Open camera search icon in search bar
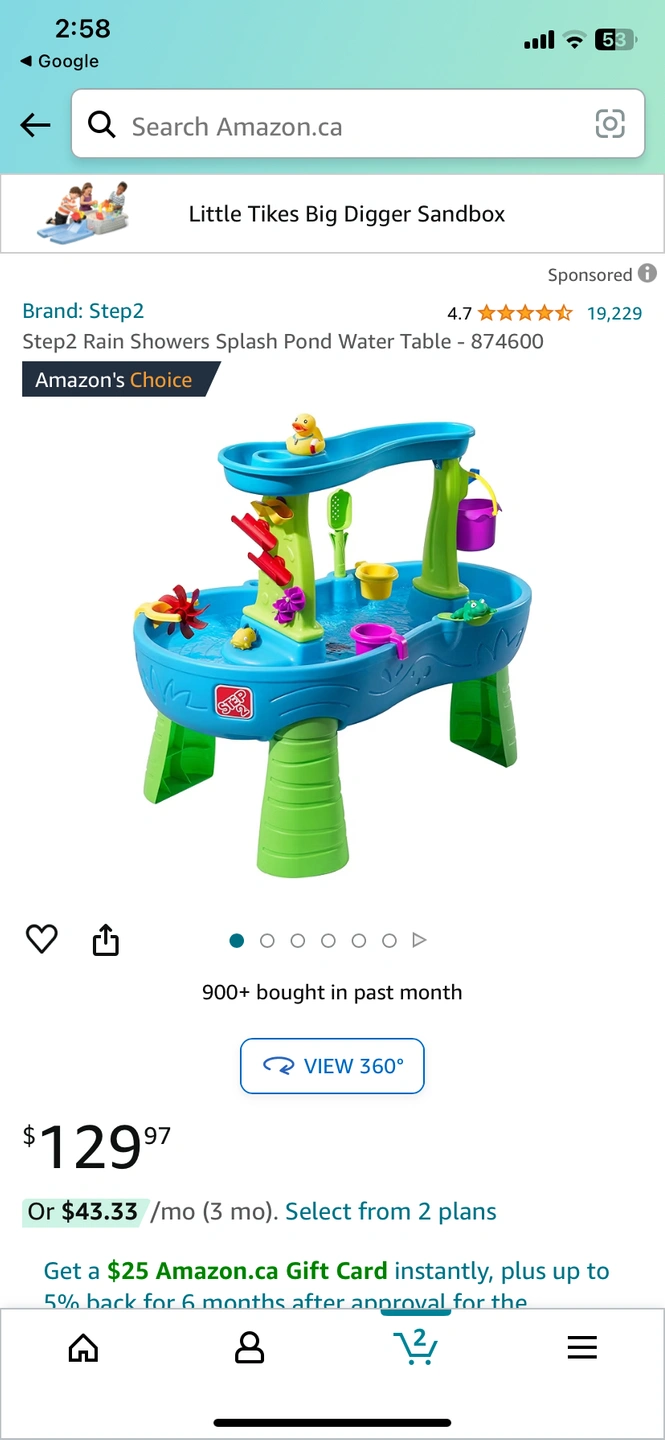The width and height of the screenshot is (665, 1440). click(610, 124)
